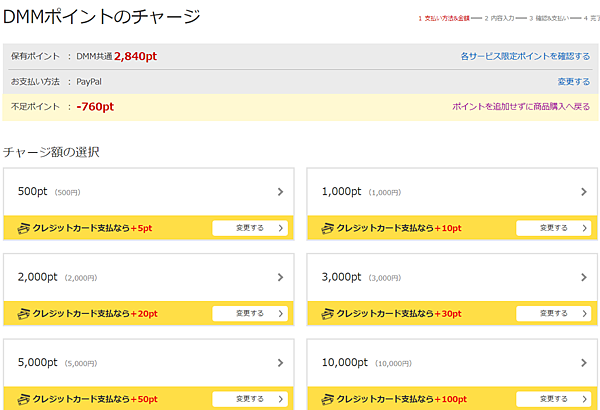
Task: Click クレジットカード支払なら+10pt bonus text
Action: coord(399,228)
